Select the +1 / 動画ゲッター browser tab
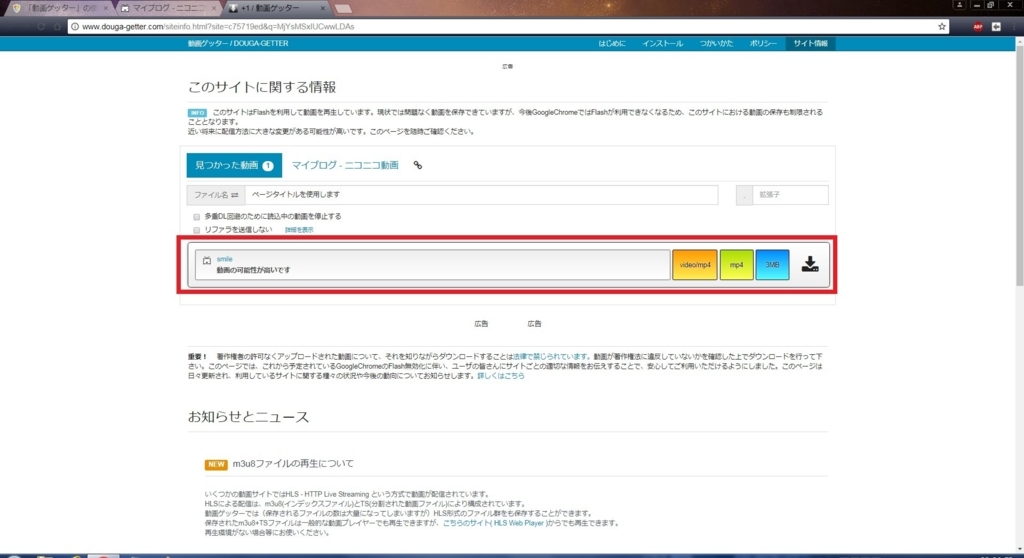 (274, 8)
